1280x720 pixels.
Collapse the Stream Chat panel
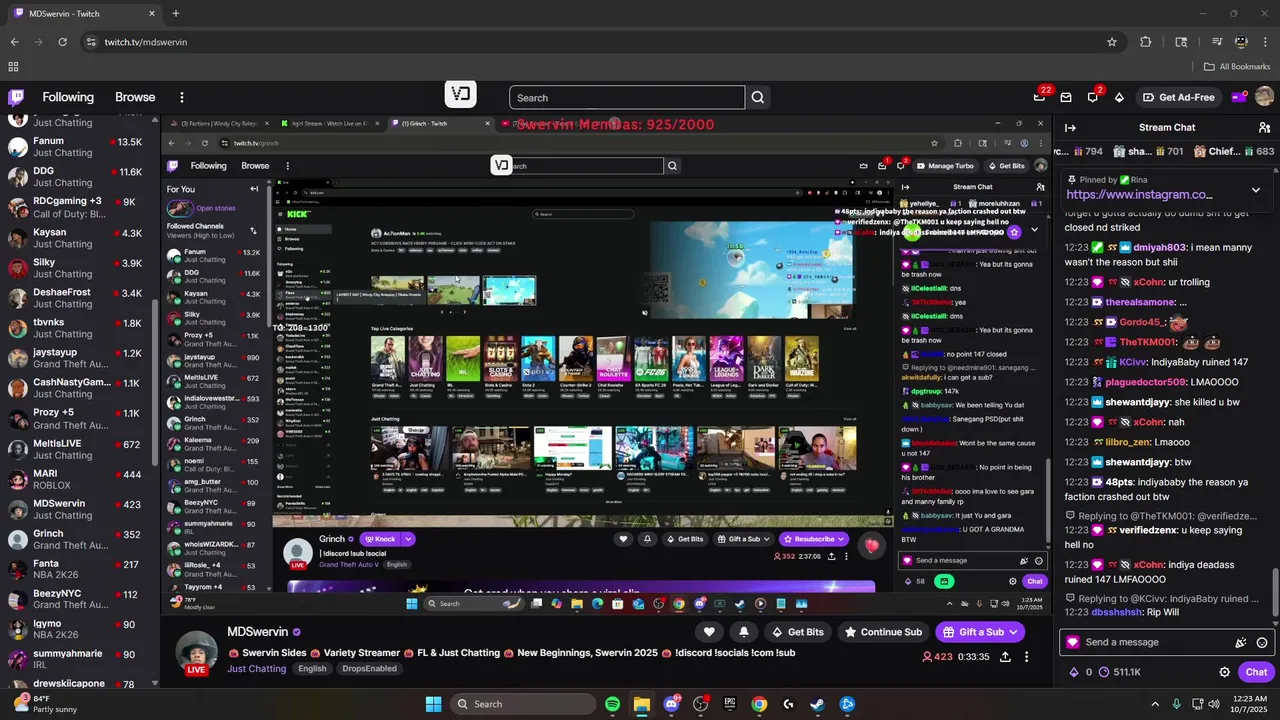[x=1070, y=127]
